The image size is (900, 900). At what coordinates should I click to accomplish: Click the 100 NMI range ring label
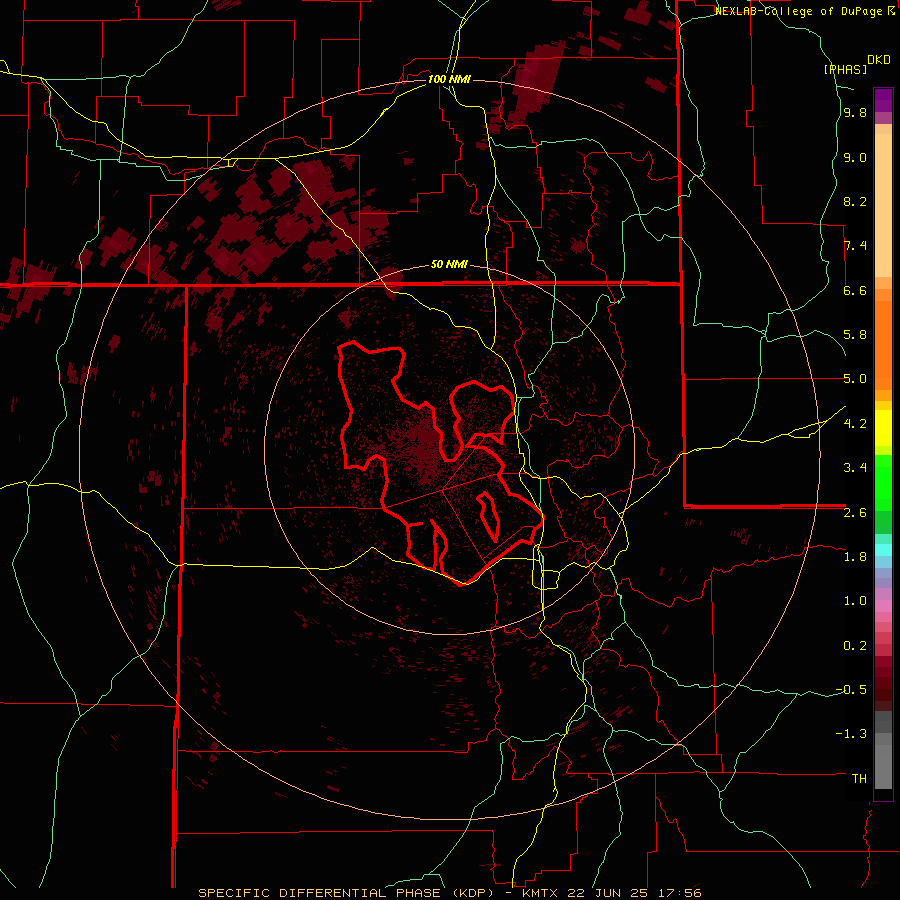(449, 79)
